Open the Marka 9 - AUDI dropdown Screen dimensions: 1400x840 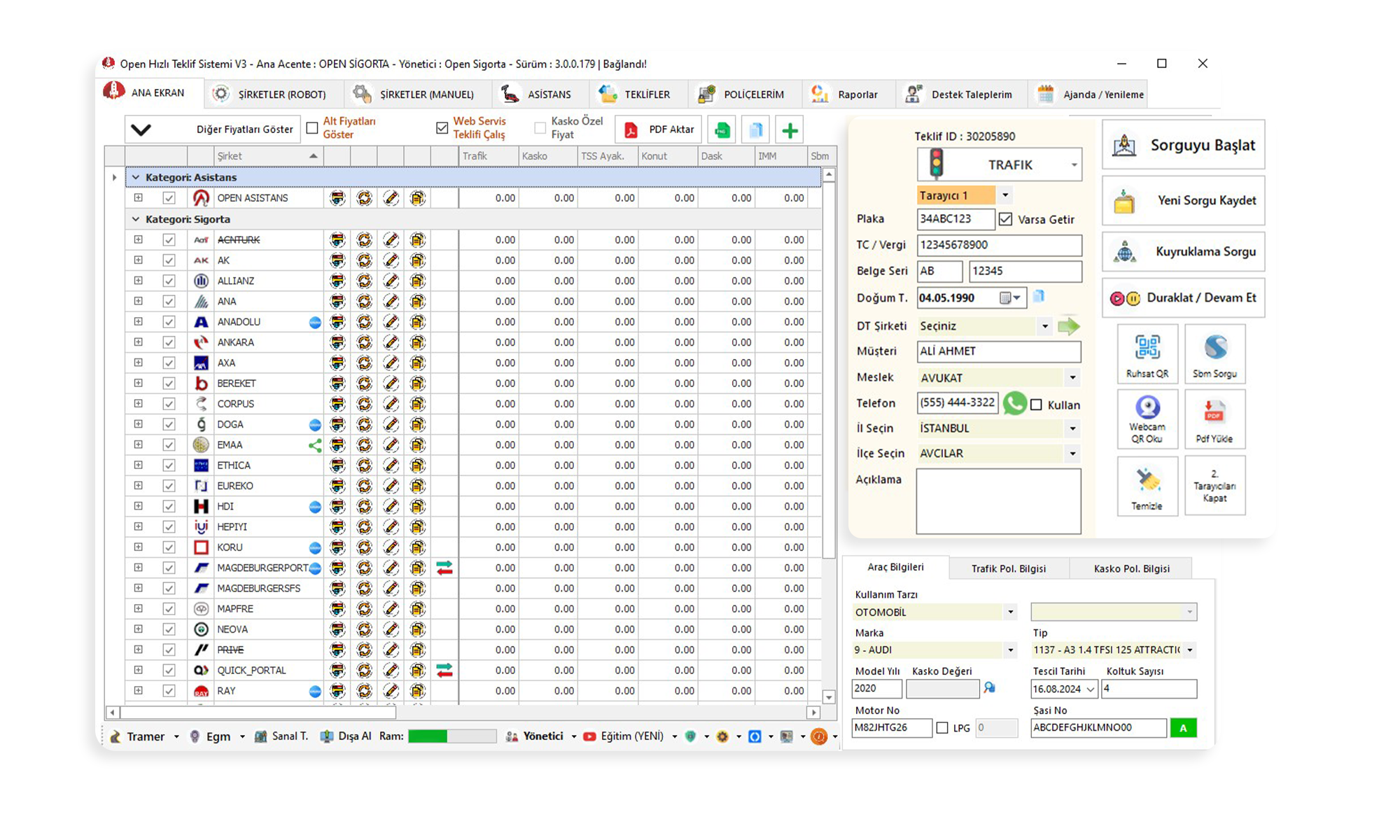click(x=1010, y=650)
